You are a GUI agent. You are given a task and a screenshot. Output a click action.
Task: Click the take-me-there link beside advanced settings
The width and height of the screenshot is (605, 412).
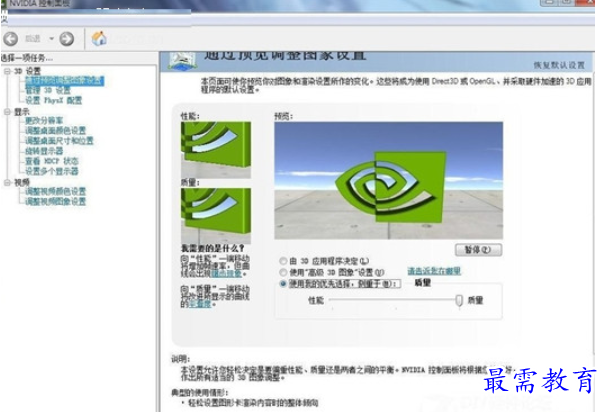434,271
